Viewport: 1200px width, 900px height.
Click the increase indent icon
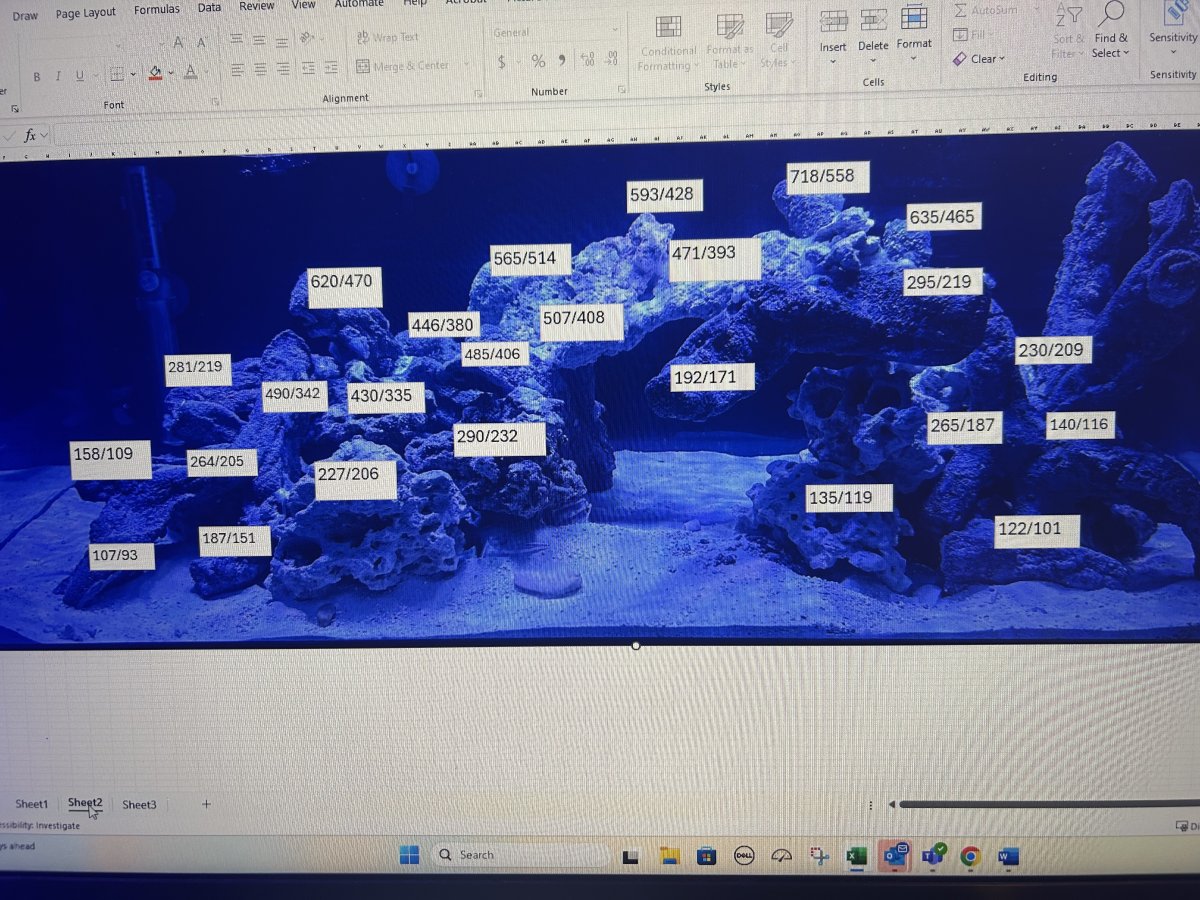pos(331,68)
